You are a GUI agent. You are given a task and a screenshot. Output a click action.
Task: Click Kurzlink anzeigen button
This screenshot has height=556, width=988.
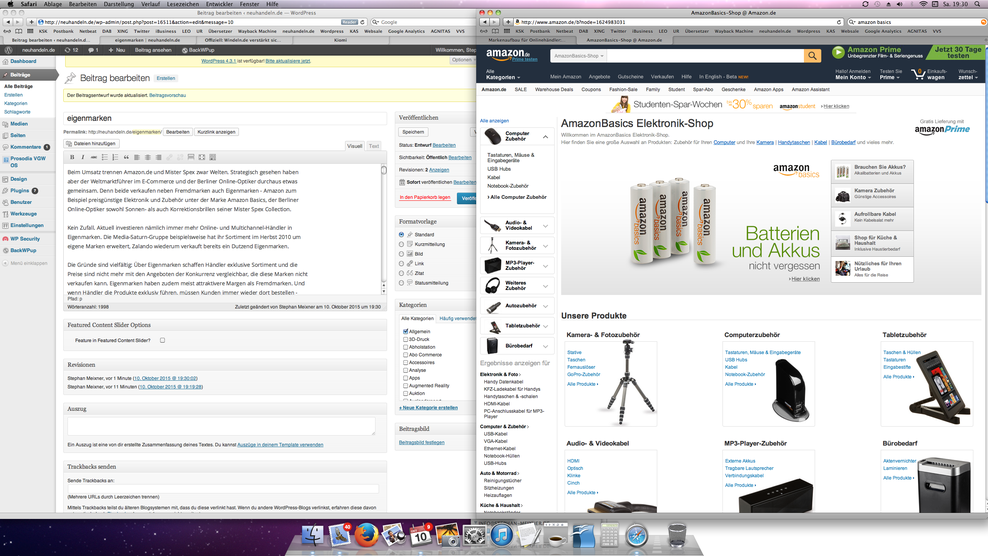[x=216, y=132]
